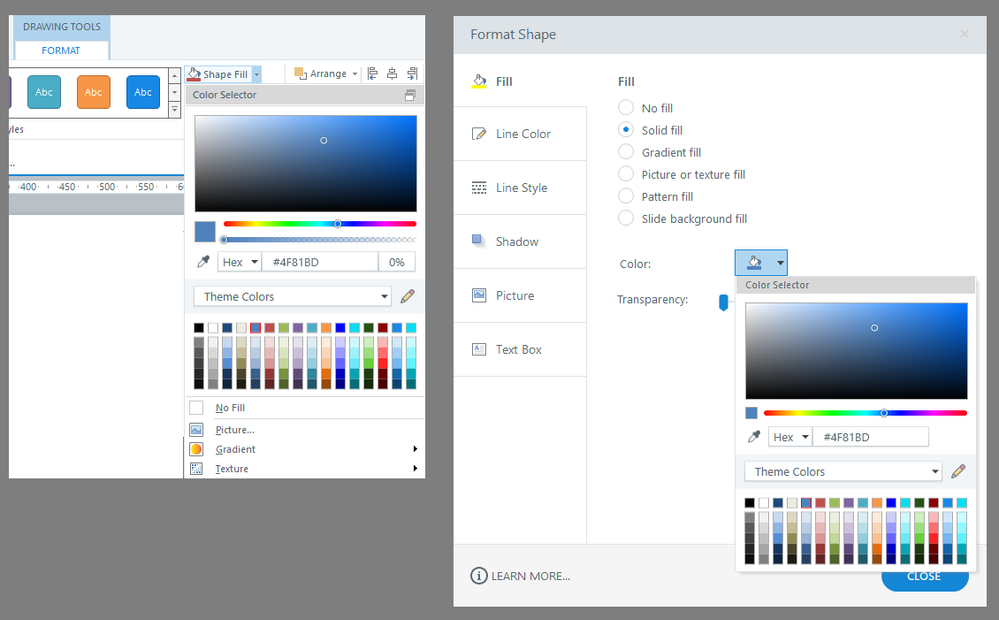
Task: Open the Theme Colors dropdown in the Format Shape selector
Action: [x=842, y=472]
